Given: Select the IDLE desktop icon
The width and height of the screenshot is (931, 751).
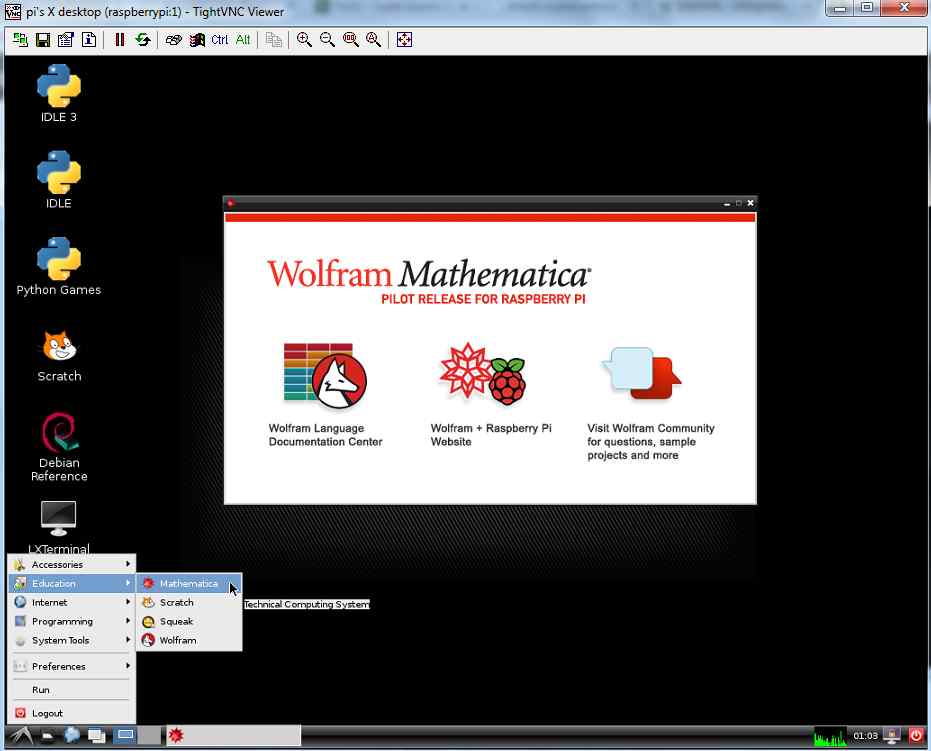Looking at the screenshot, I should pos(59,179).
